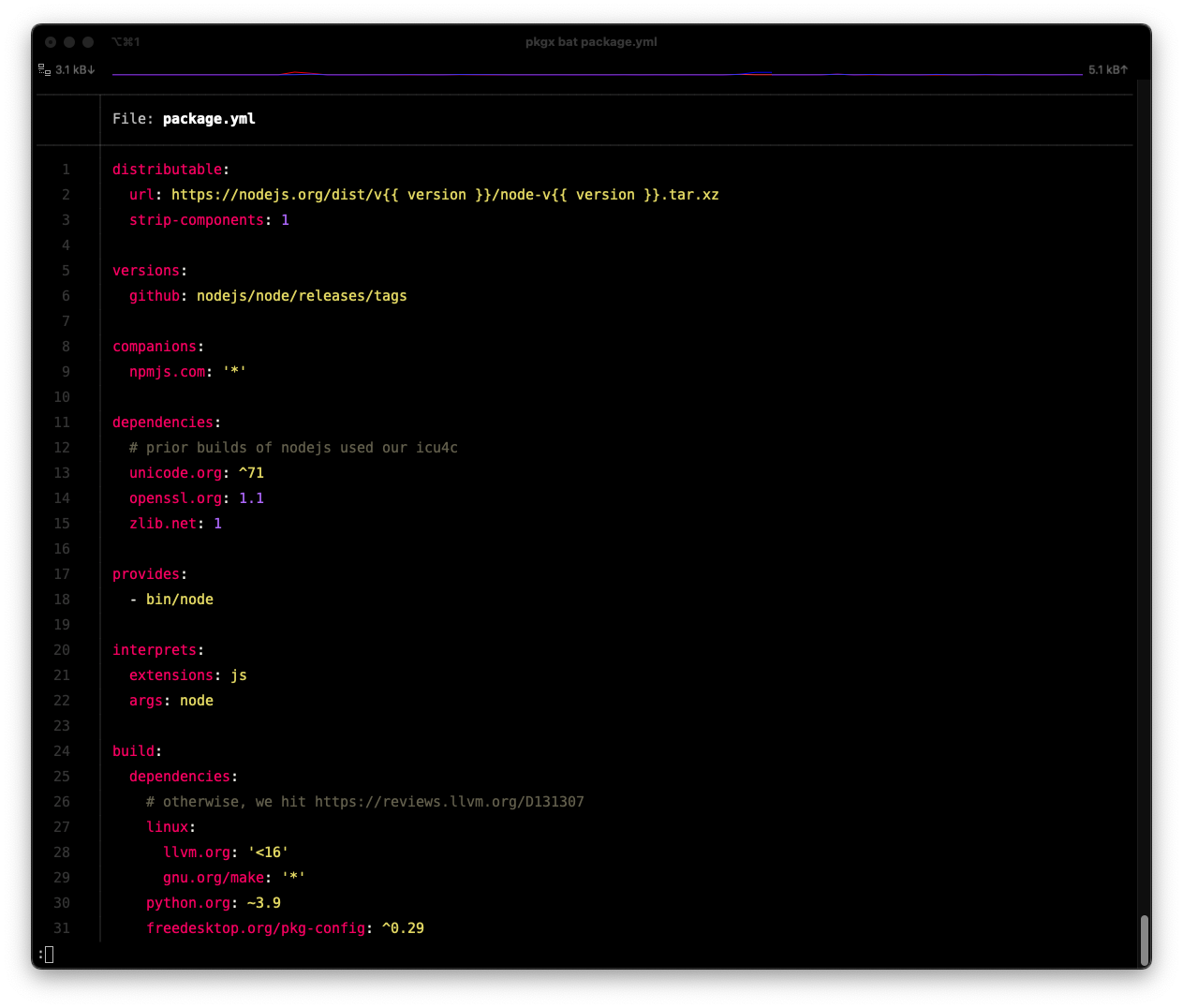Click the window title pkgx bat package.yml
Screen dimensions: 1183x1008
tap(591, 42)
